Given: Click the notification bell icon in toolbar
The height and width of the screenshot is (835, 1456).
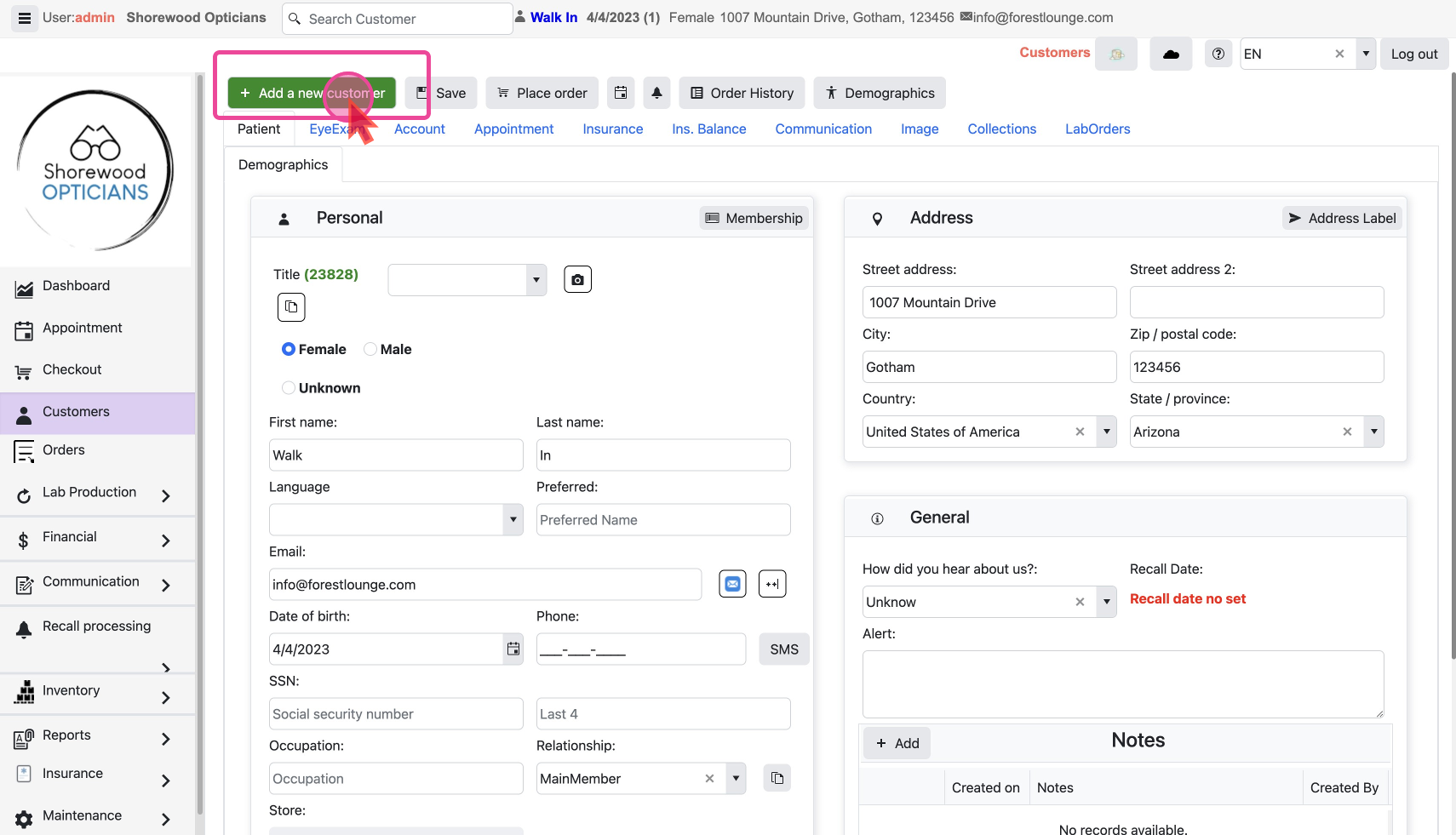Looking at the screenshot, I should click(656, 93).
